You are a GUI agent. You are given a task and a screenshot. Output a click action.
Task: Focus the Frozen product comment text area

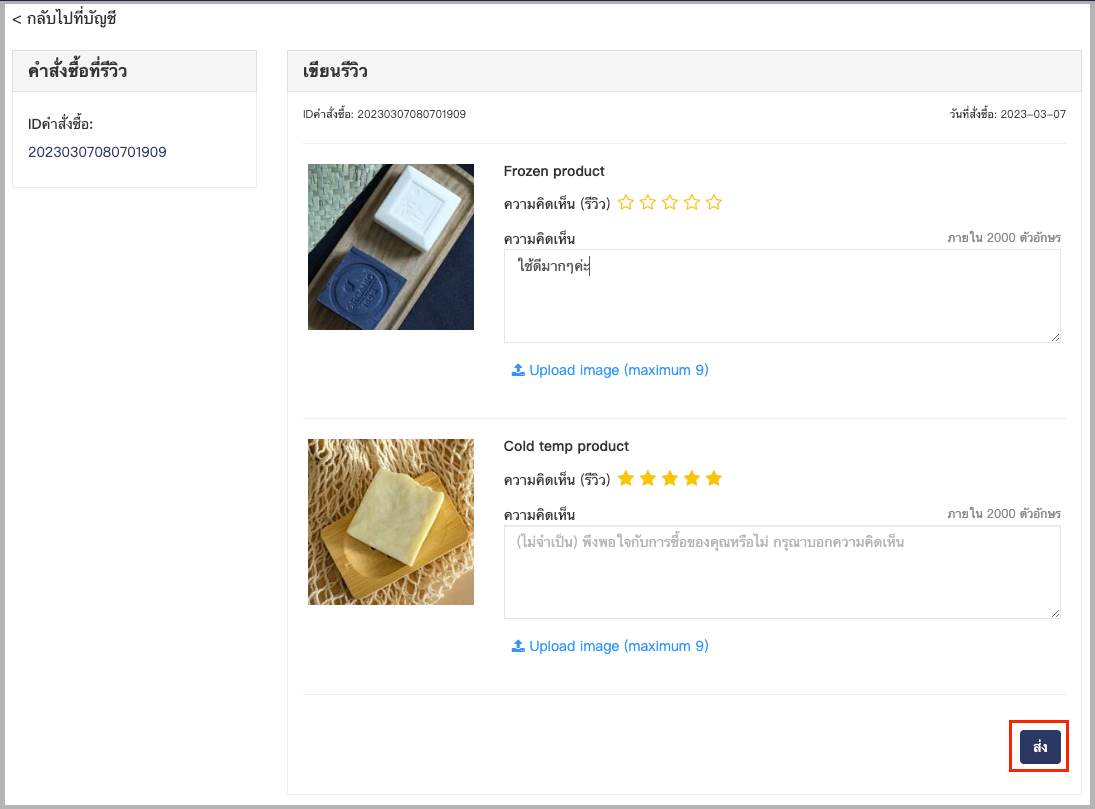click(782, 296)
